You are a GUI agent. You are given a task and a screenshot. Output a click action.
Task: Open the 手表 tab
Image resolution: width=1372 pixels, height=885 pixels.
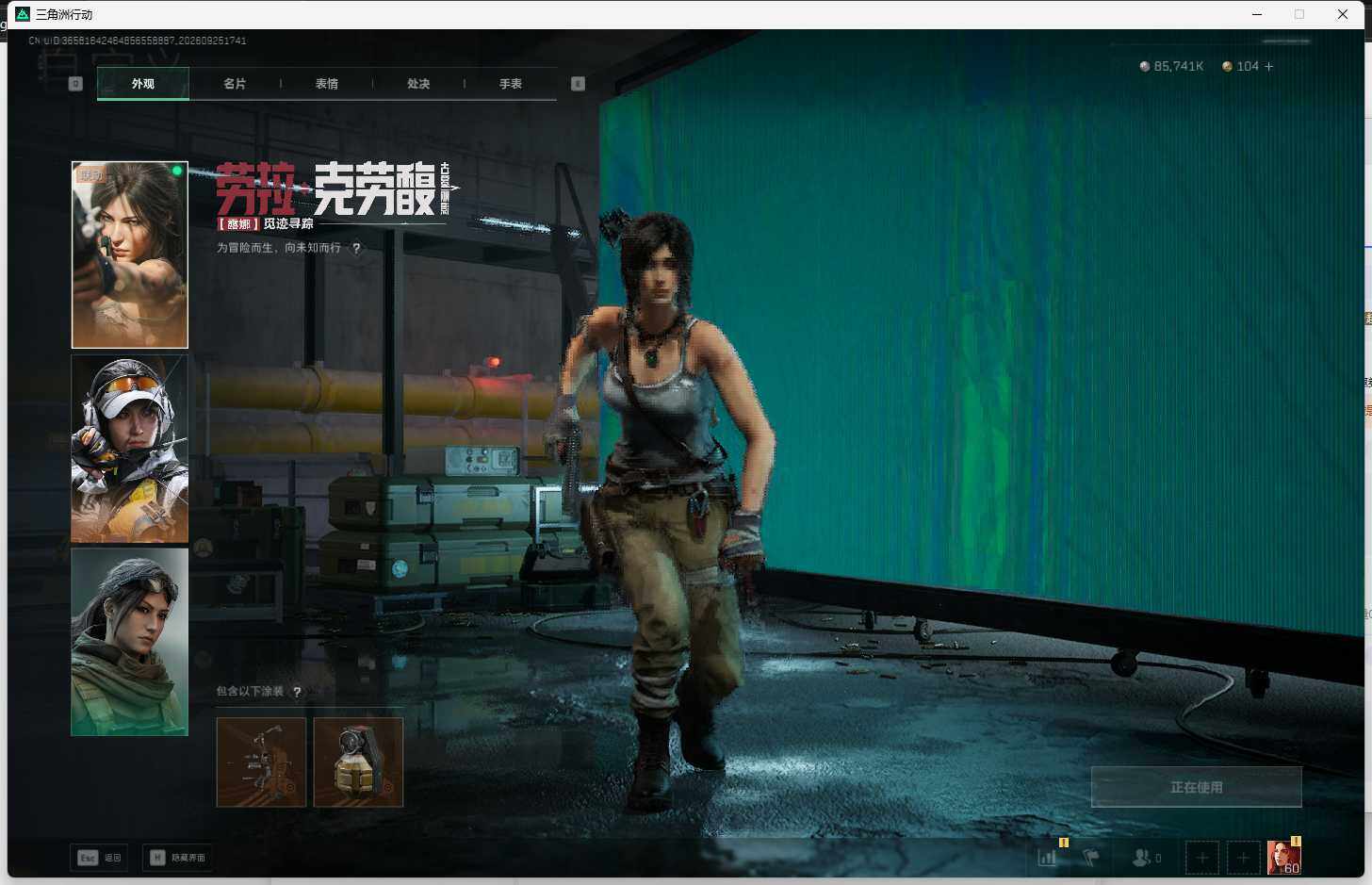[x=511, y=84]
